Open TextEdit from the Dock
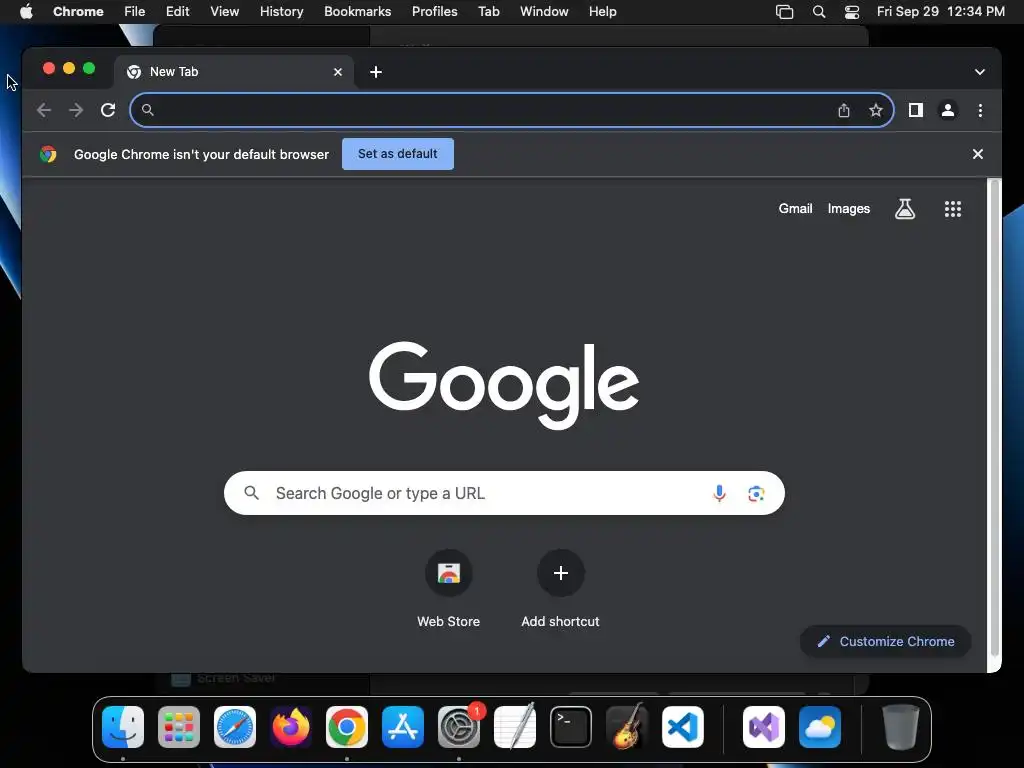 [515, 727]
